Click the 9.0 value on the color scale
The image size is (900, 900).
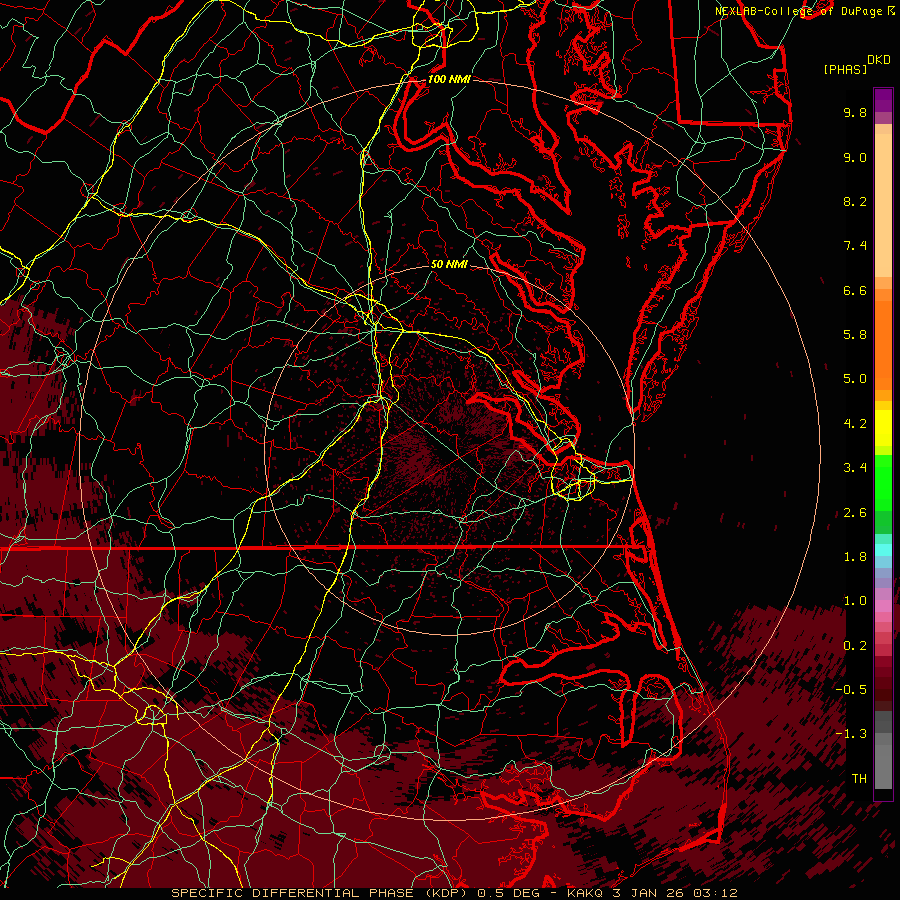coord(855,157)
